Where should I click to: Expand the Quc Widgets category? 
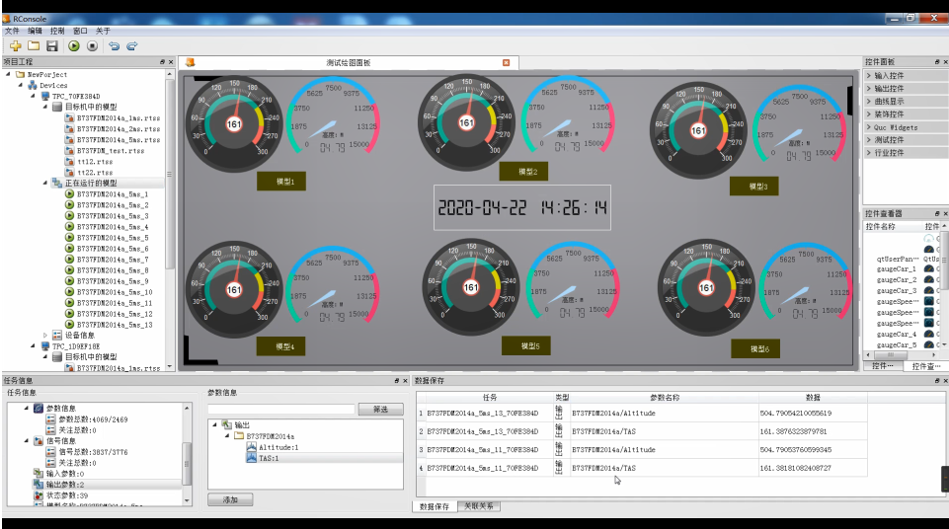pos(894,127)
